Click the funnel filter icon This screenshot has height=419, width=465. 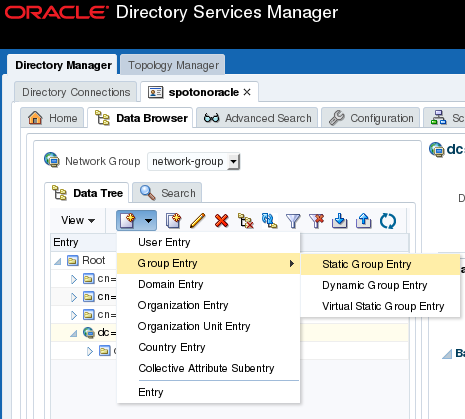click(293, 221)
